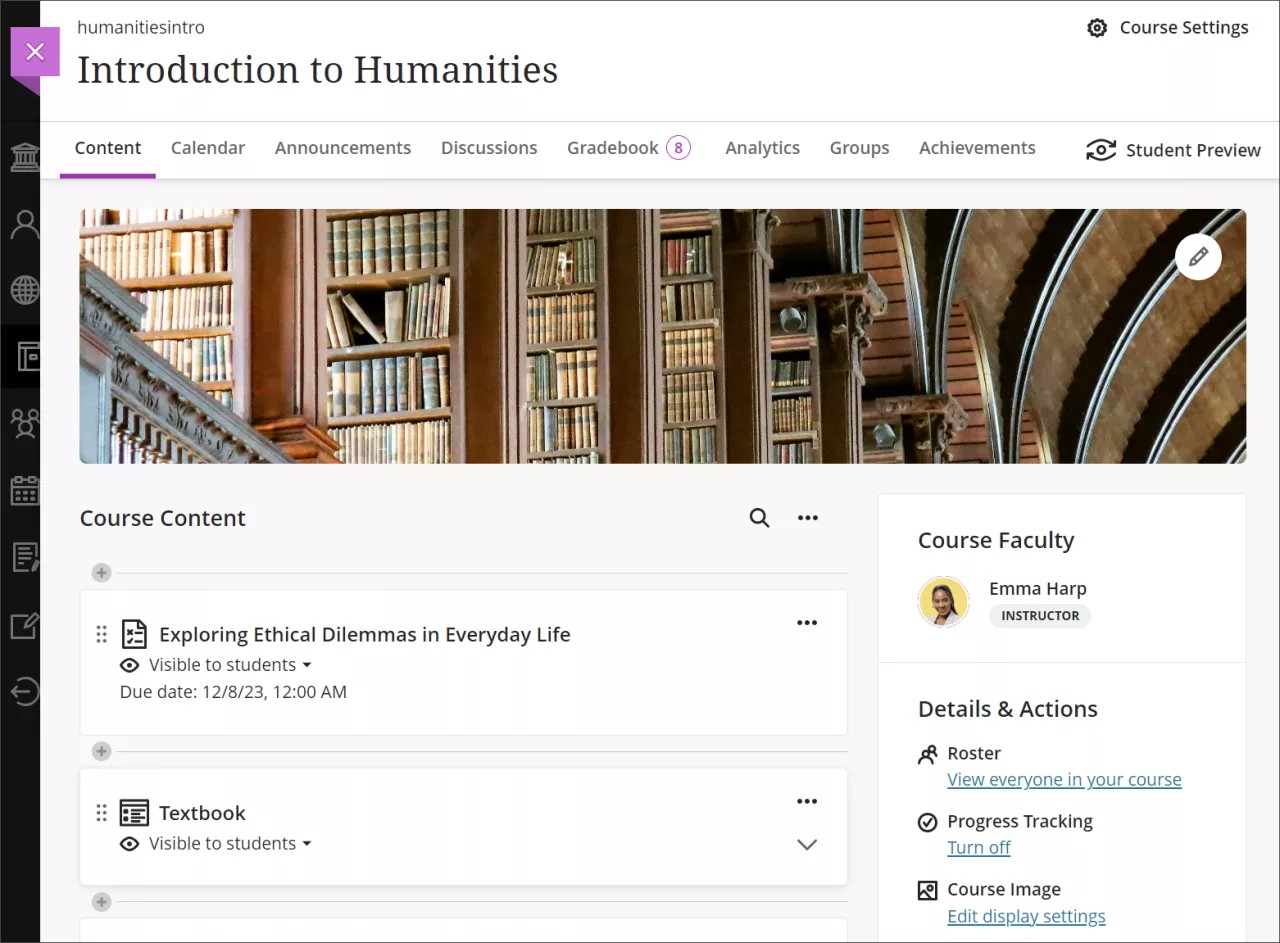The image size is (1280, 943).
Task: Open Course Settings via the gear icon
Action: (x=1096, y=28)
